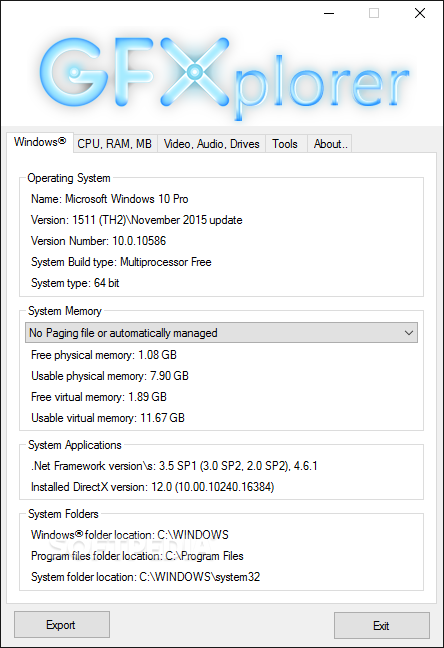444x648 pixels.
Task: Open the About.. tab
Action: [x=330, y=144]
